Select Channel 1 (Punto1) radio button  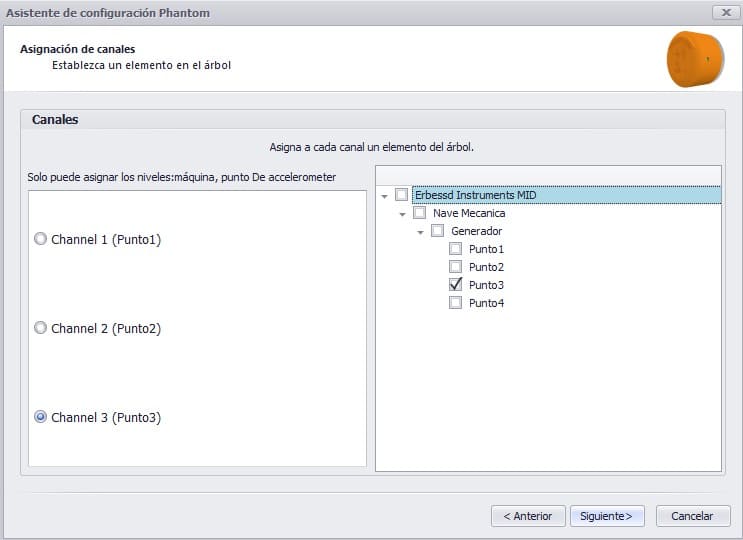(41, 239)
